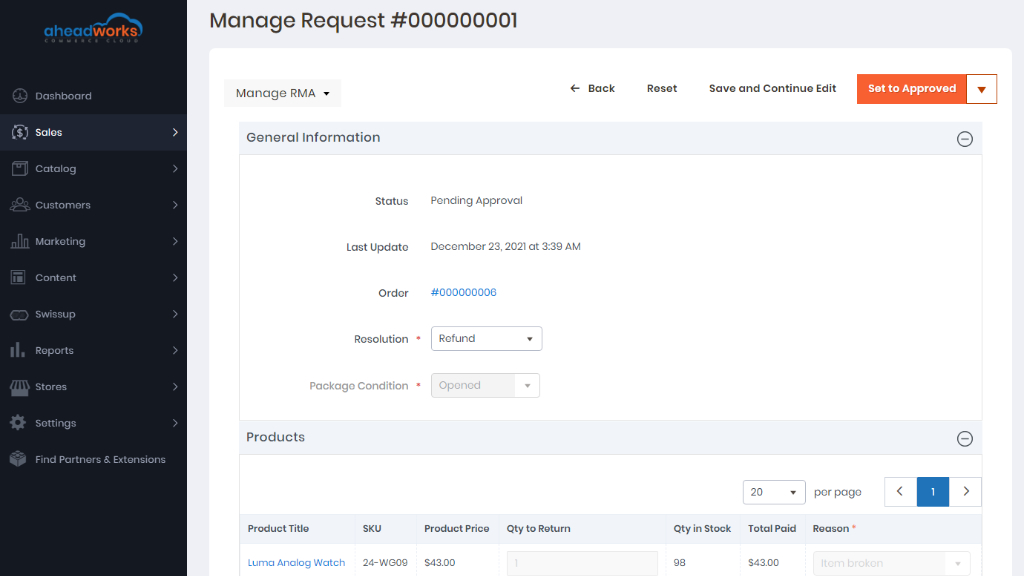This screenshot has width=1024, height=576.
Task: Expand the Customers submenu chevron
Action: pos(175,205)
